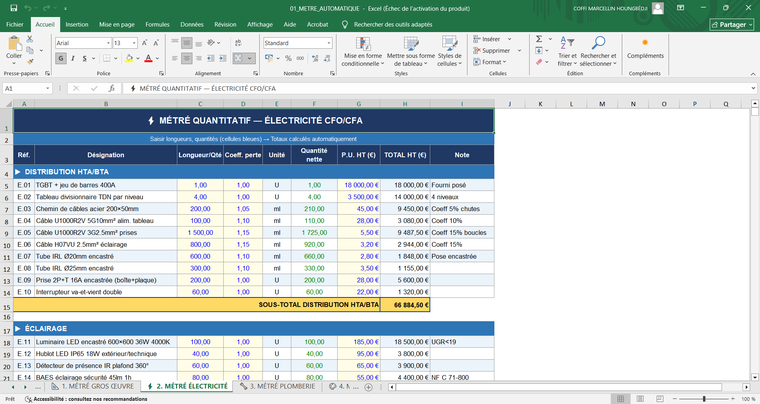Switch to 3. MÉTRÉ PLOMBERIE sheet tab
Image resolution: width=760 pixels, height=404 pixels.
(281, 385)
